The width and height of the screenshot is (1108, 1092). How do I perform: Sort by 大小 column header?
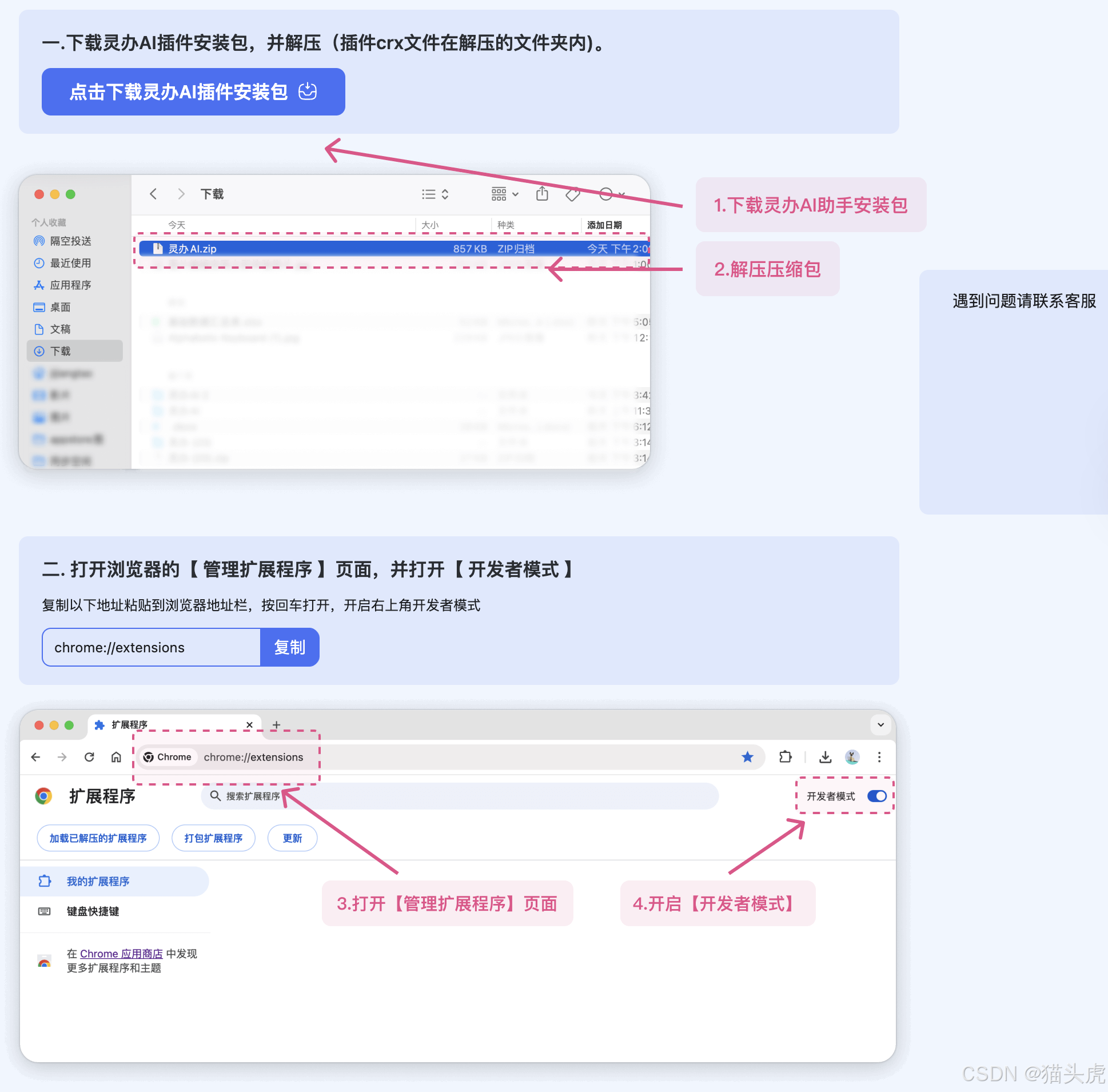(x=430, y=225)
